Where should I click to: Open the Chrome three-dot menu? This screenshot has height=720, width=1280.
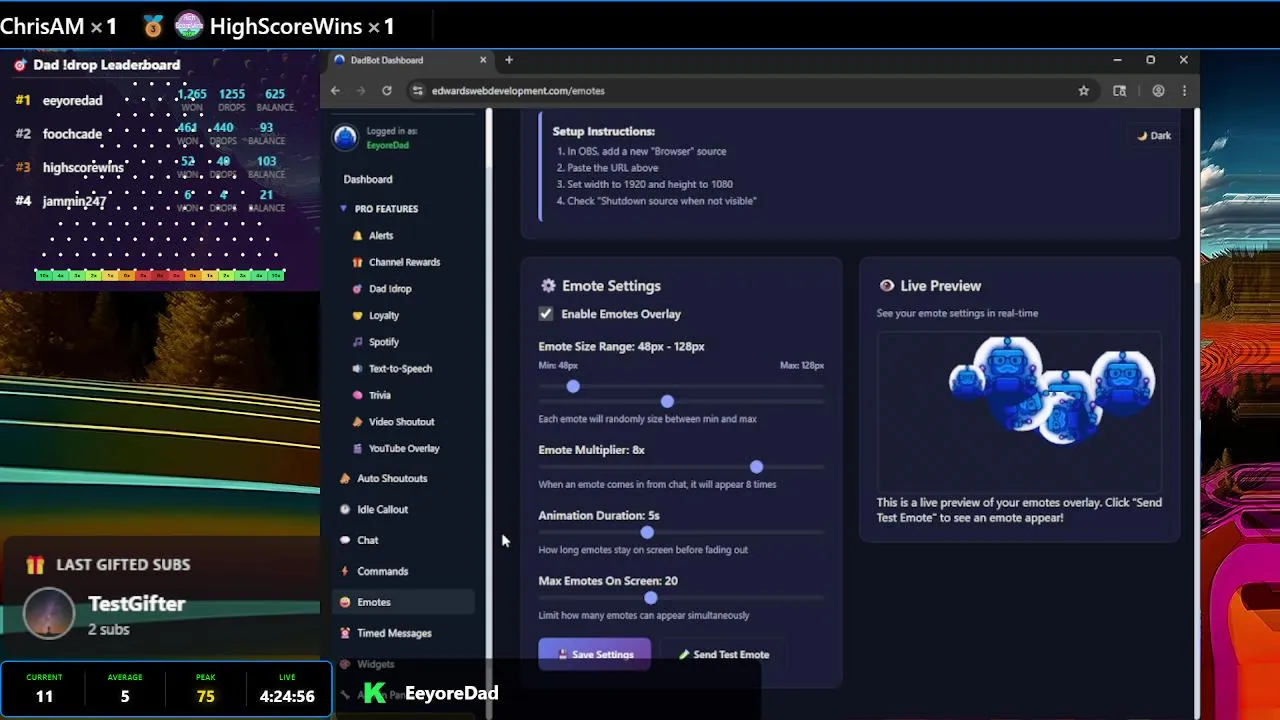[1184, 90]
